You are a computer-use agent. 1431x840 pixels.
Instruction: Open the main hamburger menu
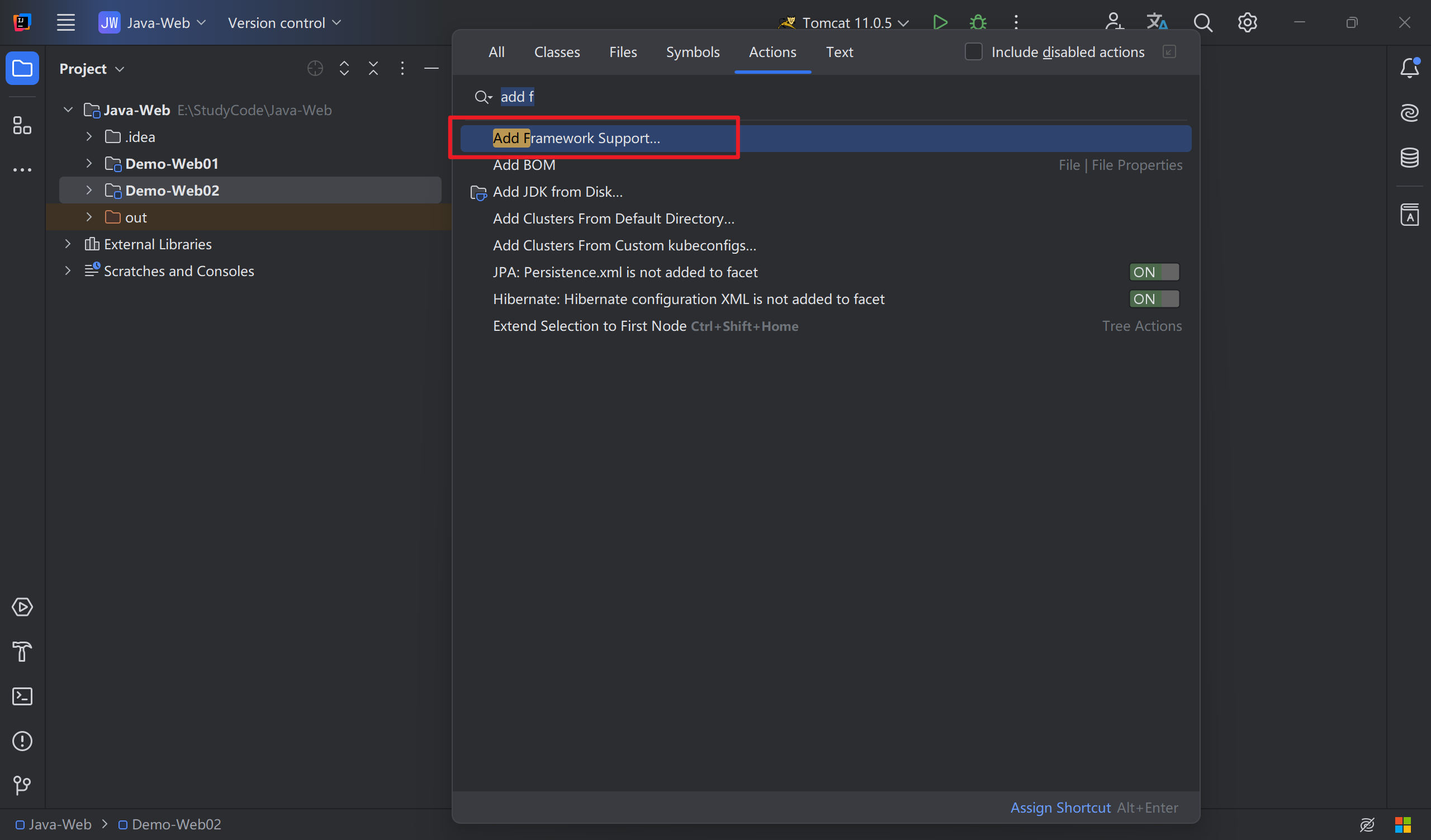66,23
